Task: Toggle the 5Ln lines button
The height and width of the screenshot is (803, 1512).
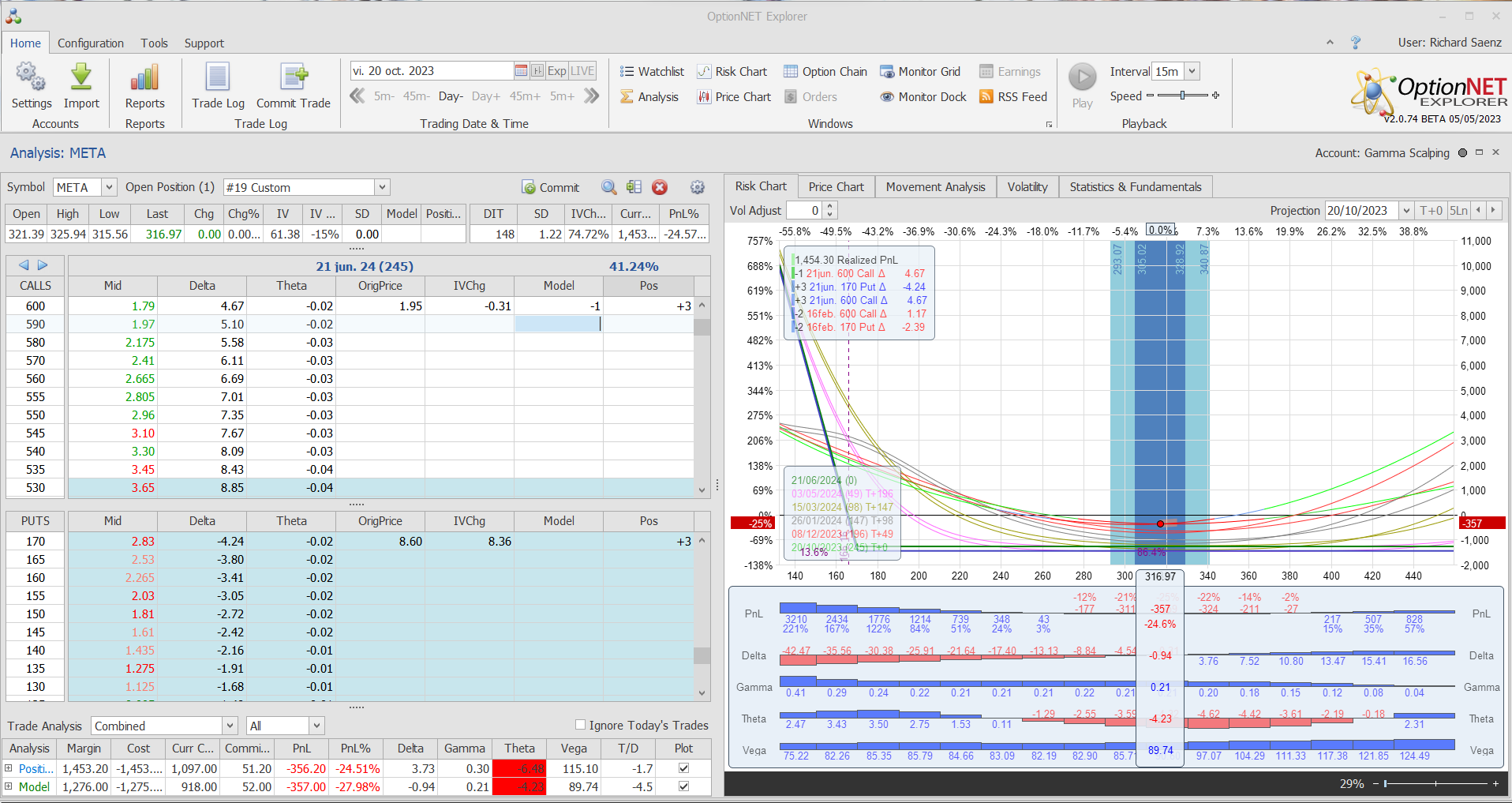Action: pyautogui.click(x=1458, y=211)
